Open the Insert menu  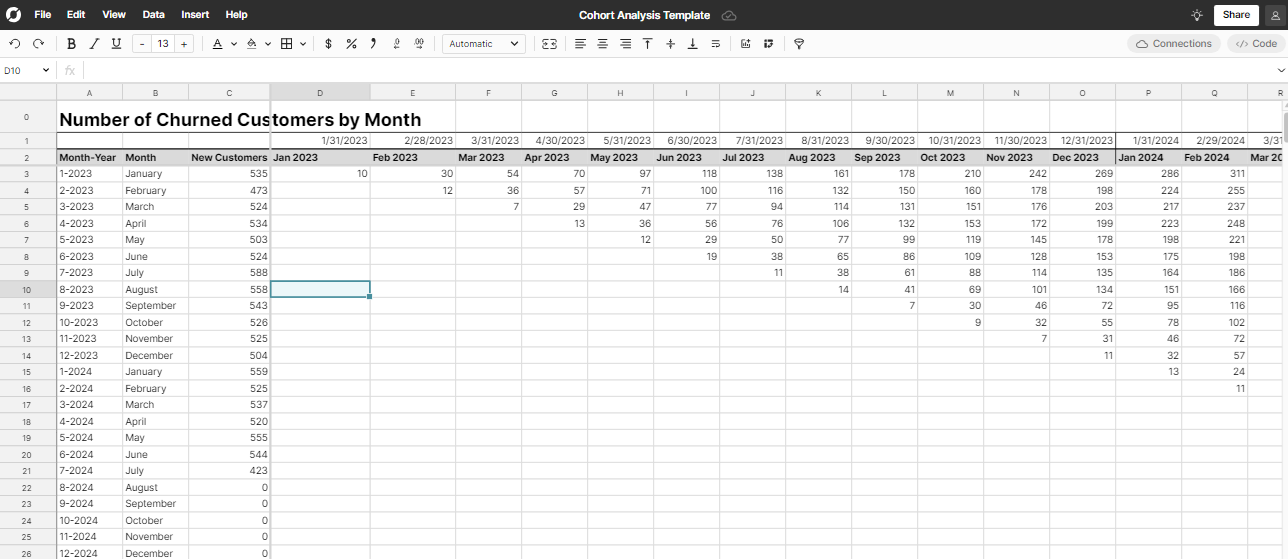pos(195,15)
